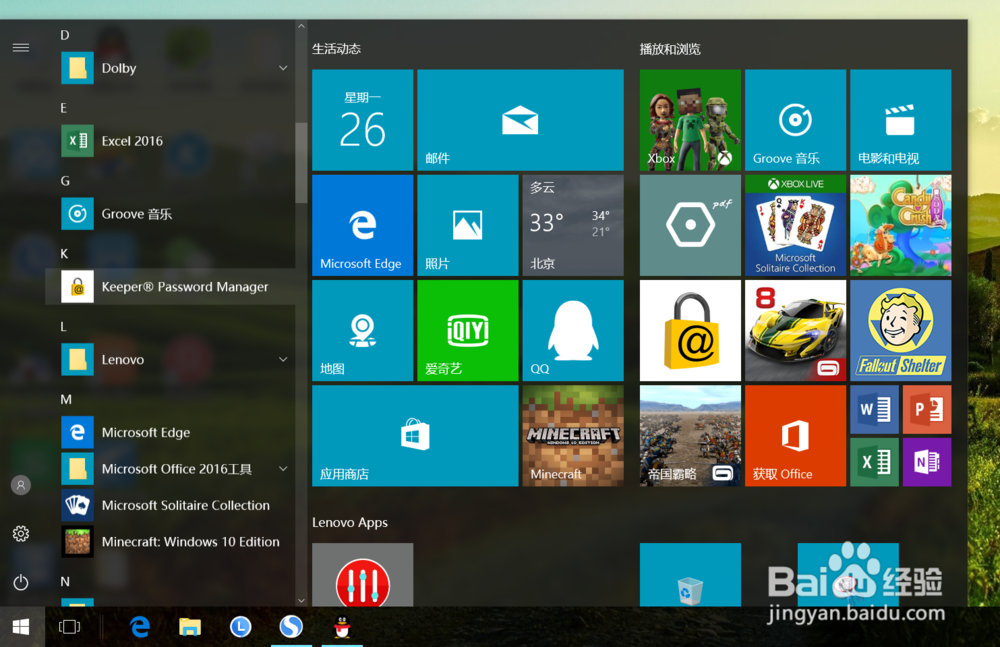Click the letter K list header
The image size is (1000, 647).
coord(64,254)
